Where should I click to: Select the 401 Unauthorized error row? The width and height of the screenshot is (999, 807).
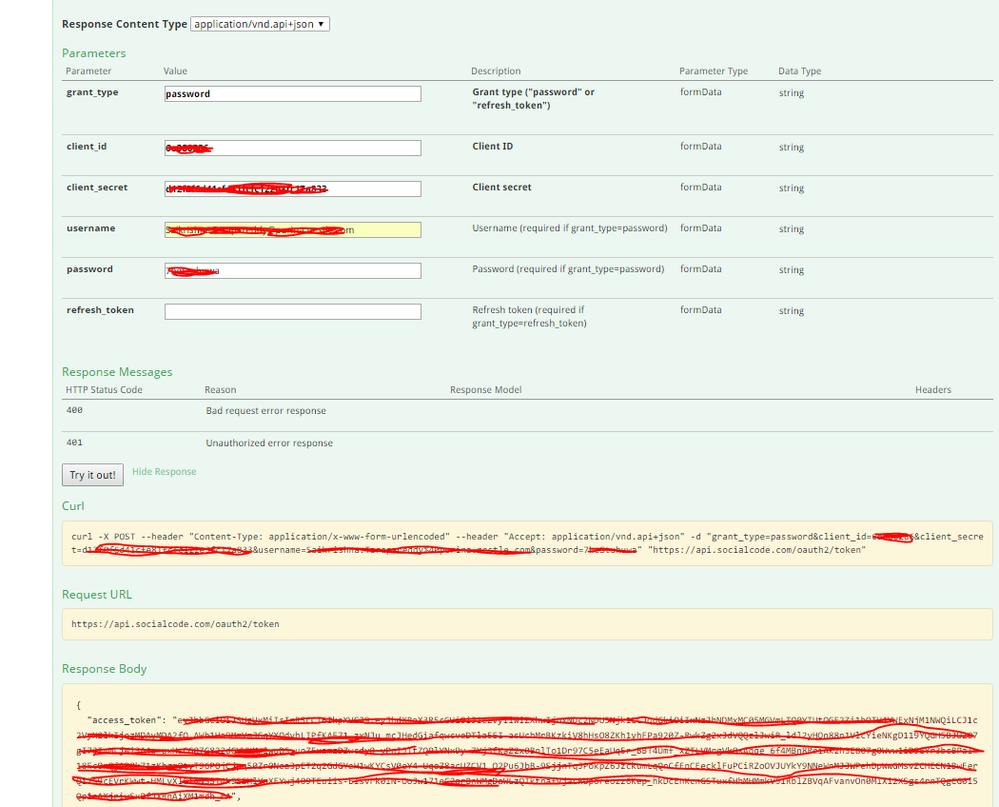(x=269, y=443)
